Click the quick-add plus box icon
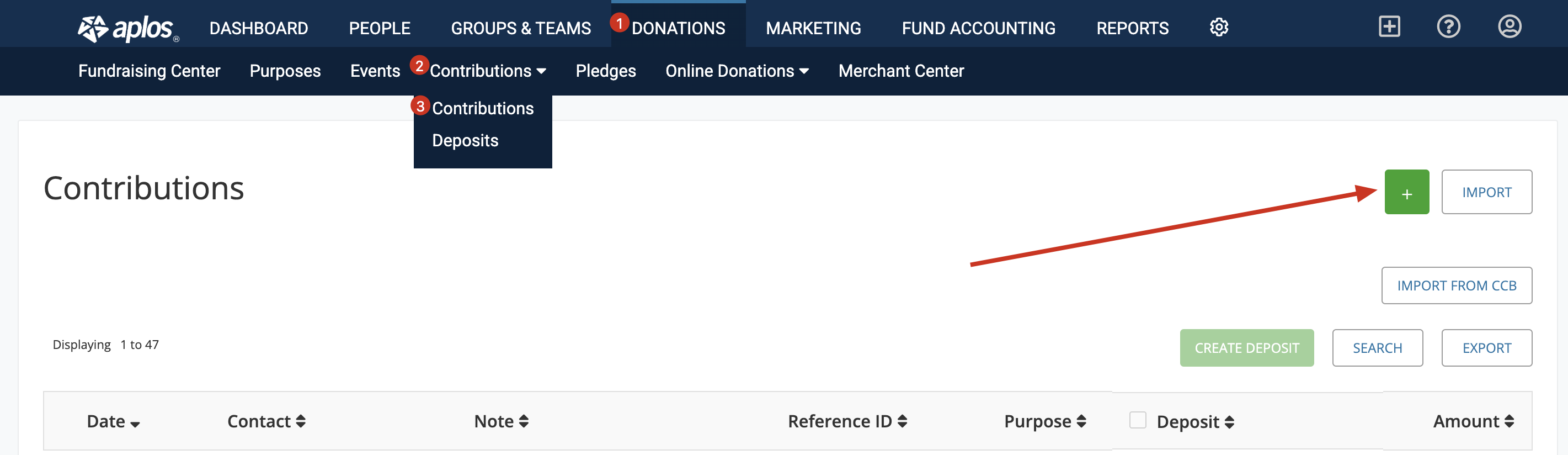This screenshot has width=1568, height=455. pos(1389,27)
